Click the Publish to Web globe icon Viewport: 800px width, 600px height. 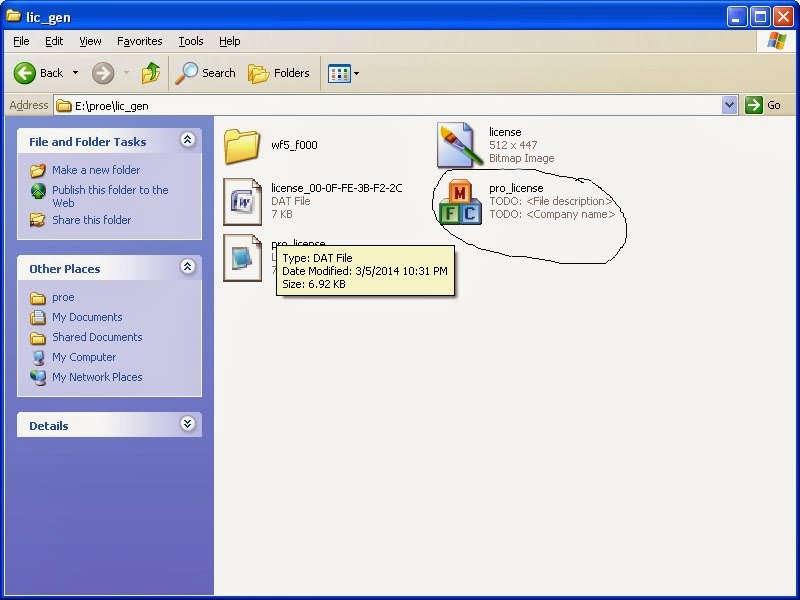38,191
